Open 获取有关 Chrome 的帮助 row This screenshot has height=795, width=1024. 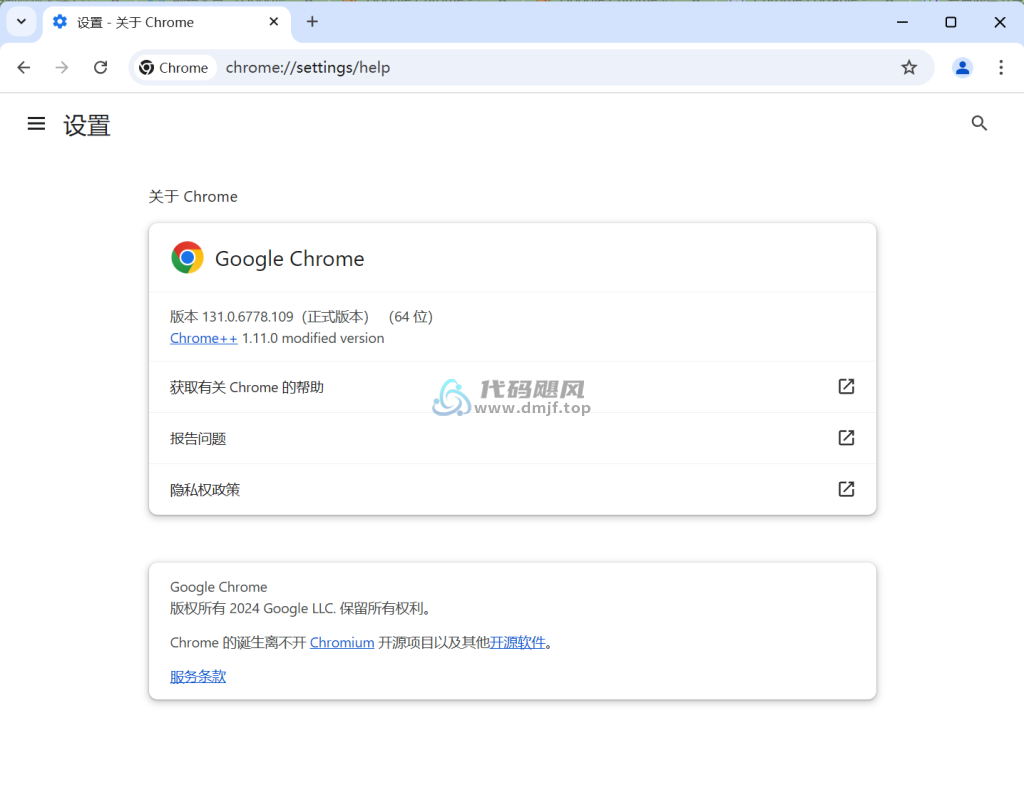click(x=513, y=387)
